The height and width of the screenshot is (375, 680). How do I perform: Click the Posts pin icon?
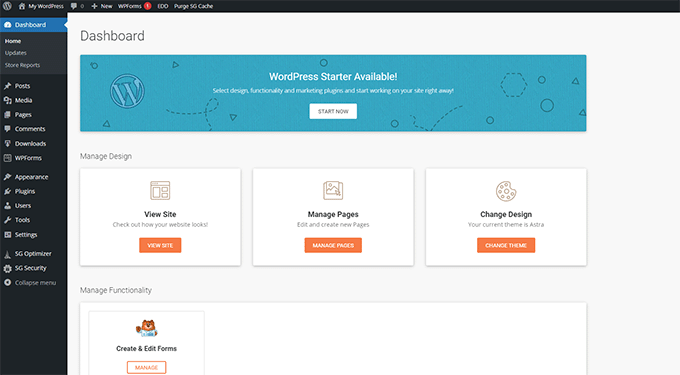click(7, 86)
